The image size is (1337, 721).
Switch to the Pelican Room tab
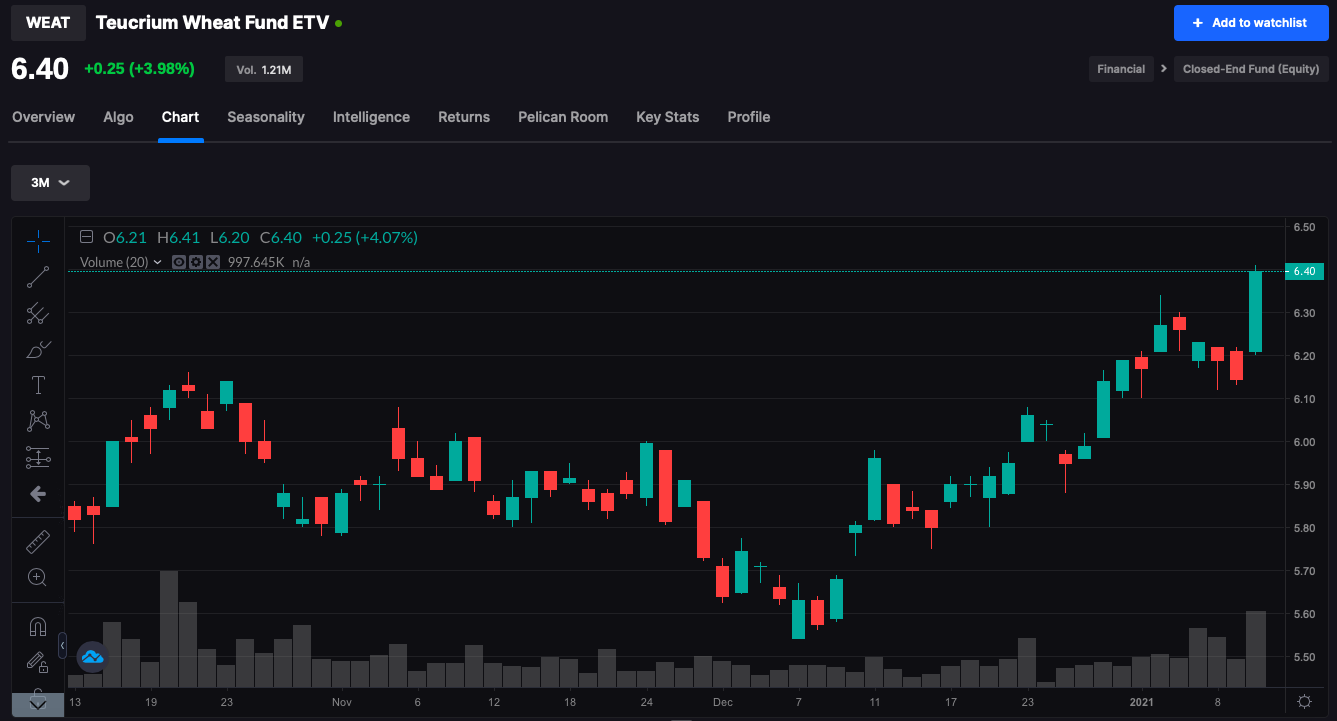[563, 117]
